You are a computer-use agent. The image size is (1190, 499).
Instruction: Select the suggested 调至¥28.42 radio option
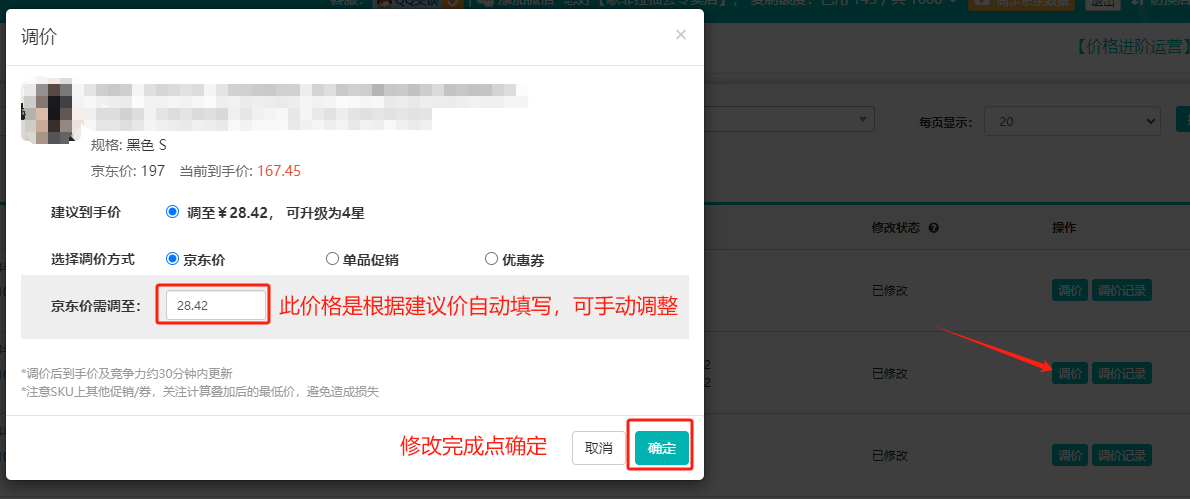(173, 212)
